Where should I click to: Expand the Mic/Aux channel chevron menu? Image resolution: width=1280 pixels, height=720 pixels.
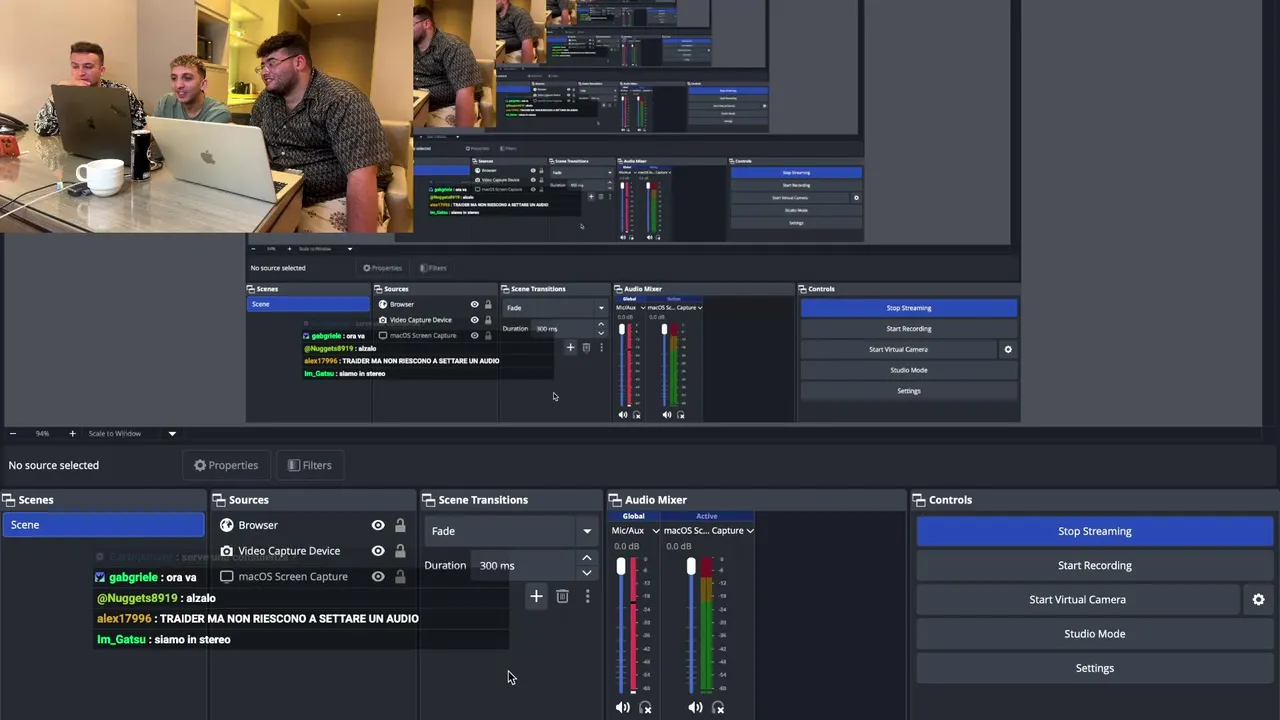pyautogui.click(x=655, y=531)
